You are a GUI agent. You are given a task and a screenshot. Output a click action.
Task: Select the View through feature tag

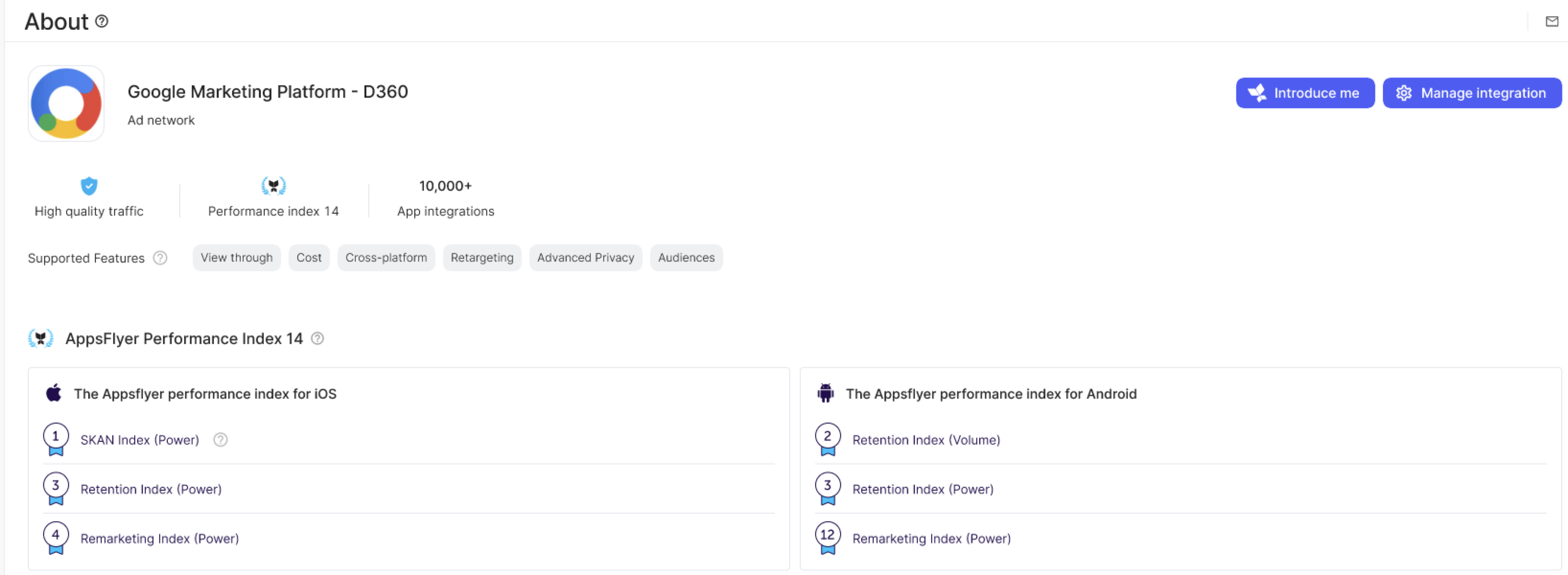237,258
